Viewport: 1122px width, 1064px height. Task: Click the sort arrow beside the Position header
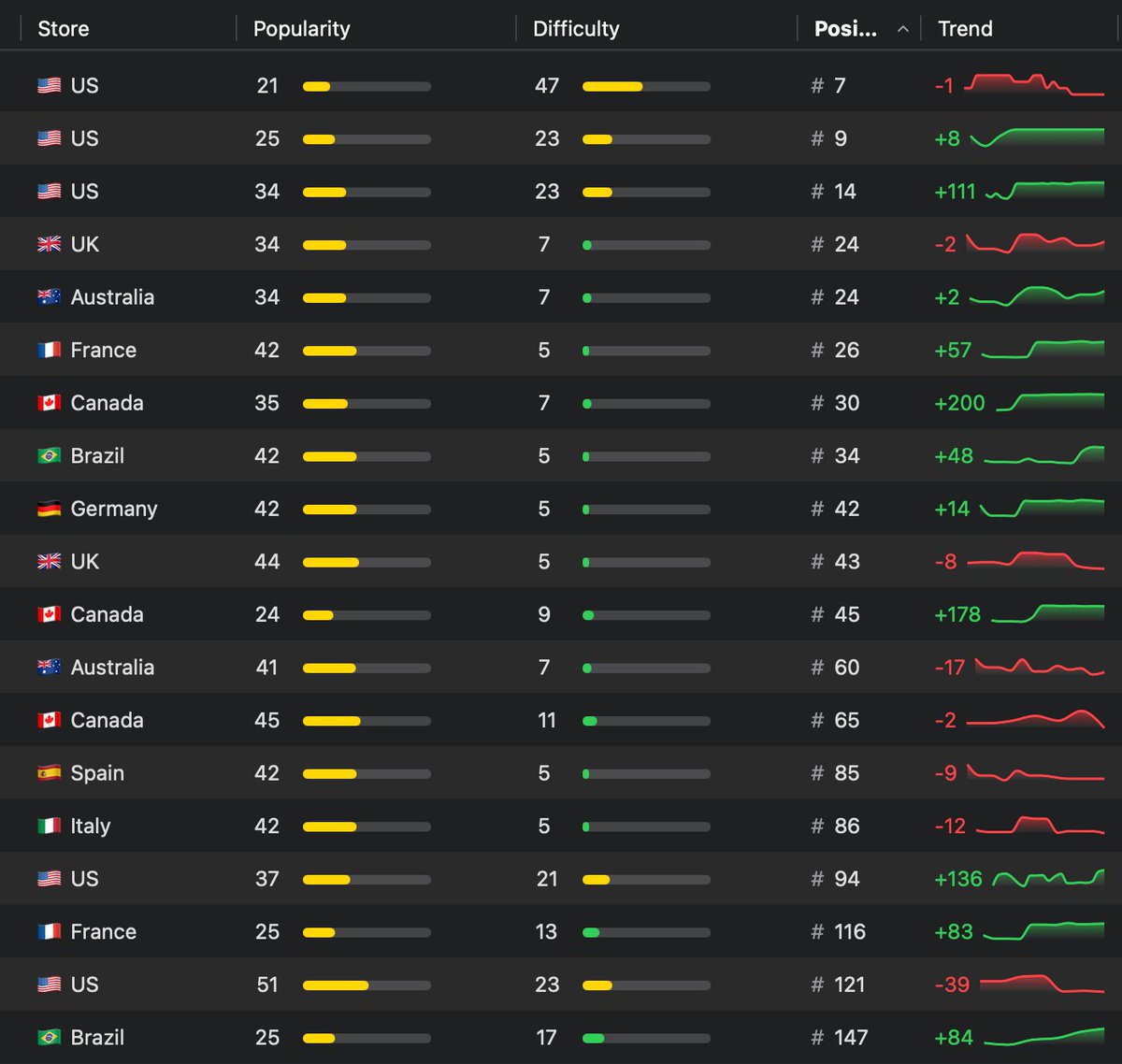point(902,29)
